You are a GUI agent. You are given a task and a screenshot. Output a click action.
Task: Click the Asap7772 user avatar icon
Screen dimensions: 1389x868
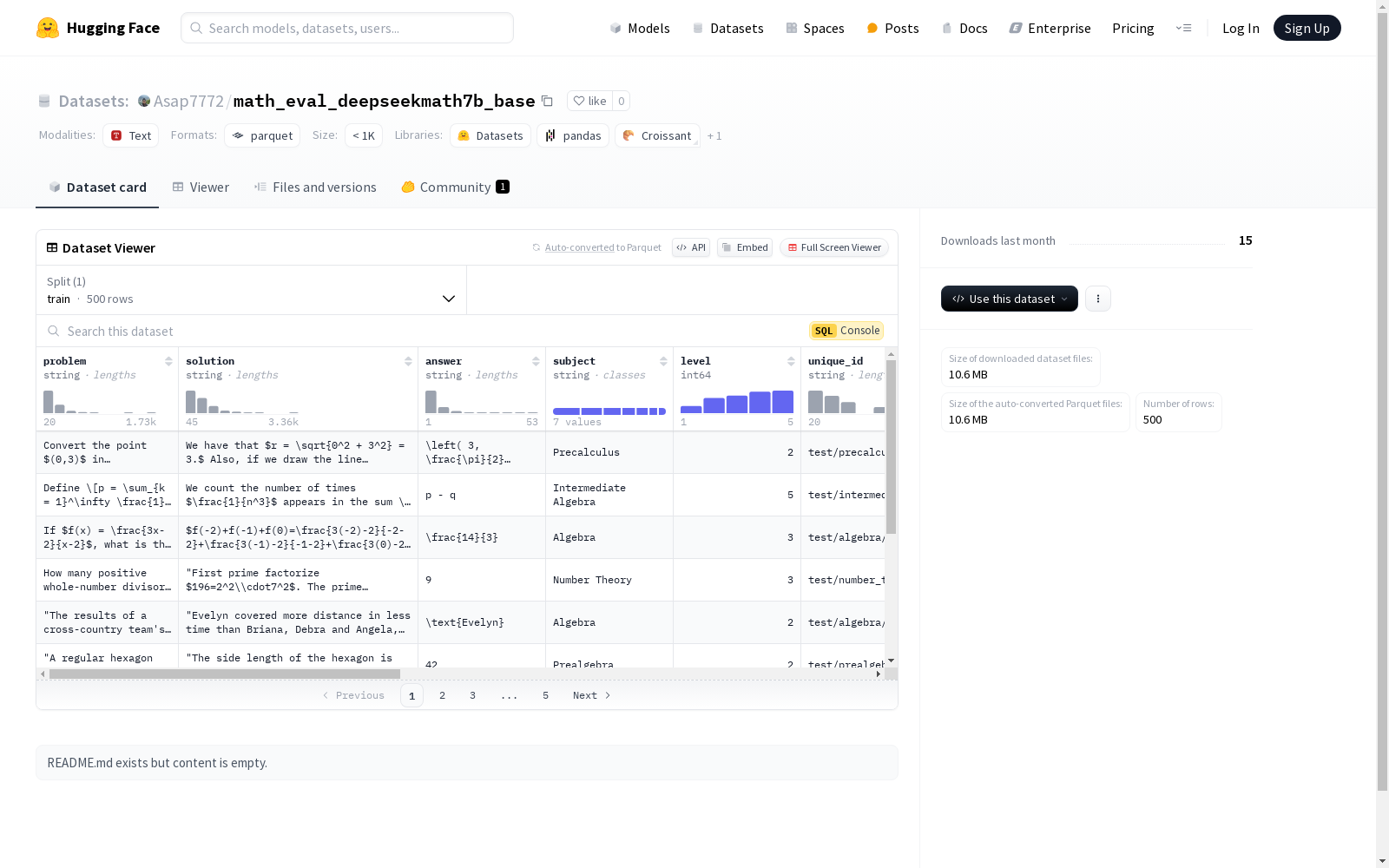click(x=144, y=101)
